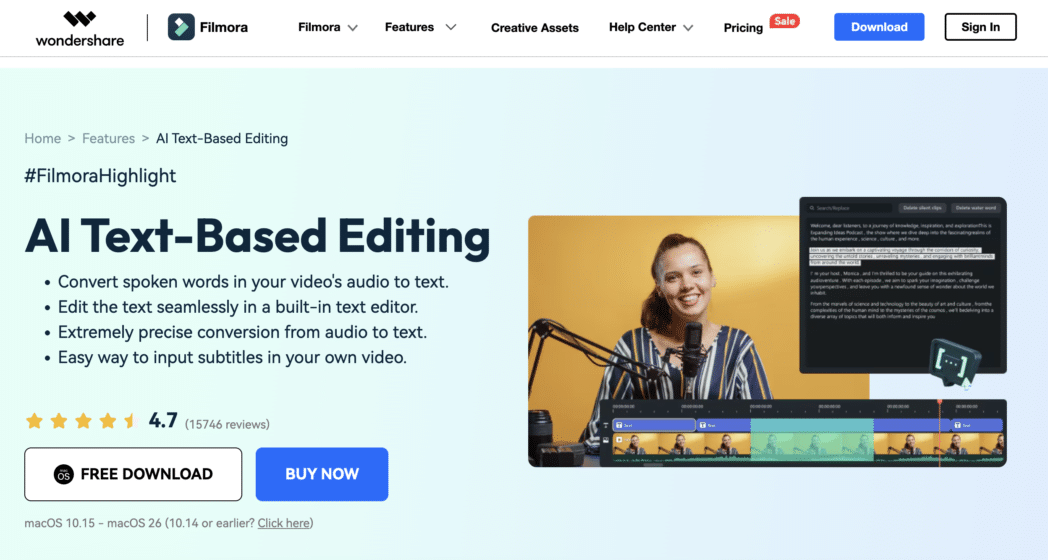The image size is (1048, 560).
Task: Click the half-filled fifth rating star
Action: (132, 420)
